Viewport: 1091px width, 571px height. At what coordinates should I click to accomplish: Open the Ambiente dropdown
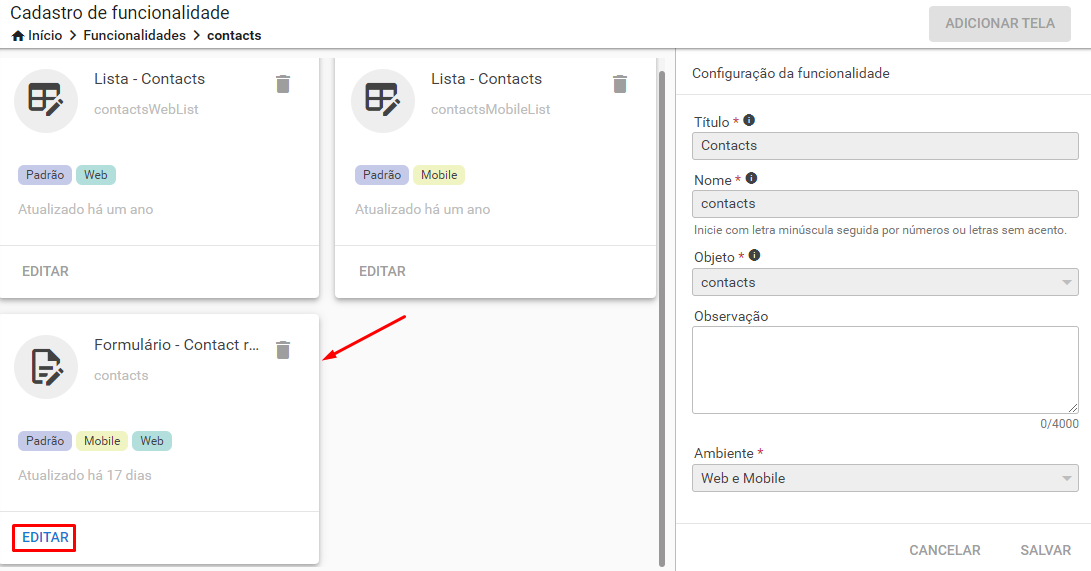[x=885, y=478]
